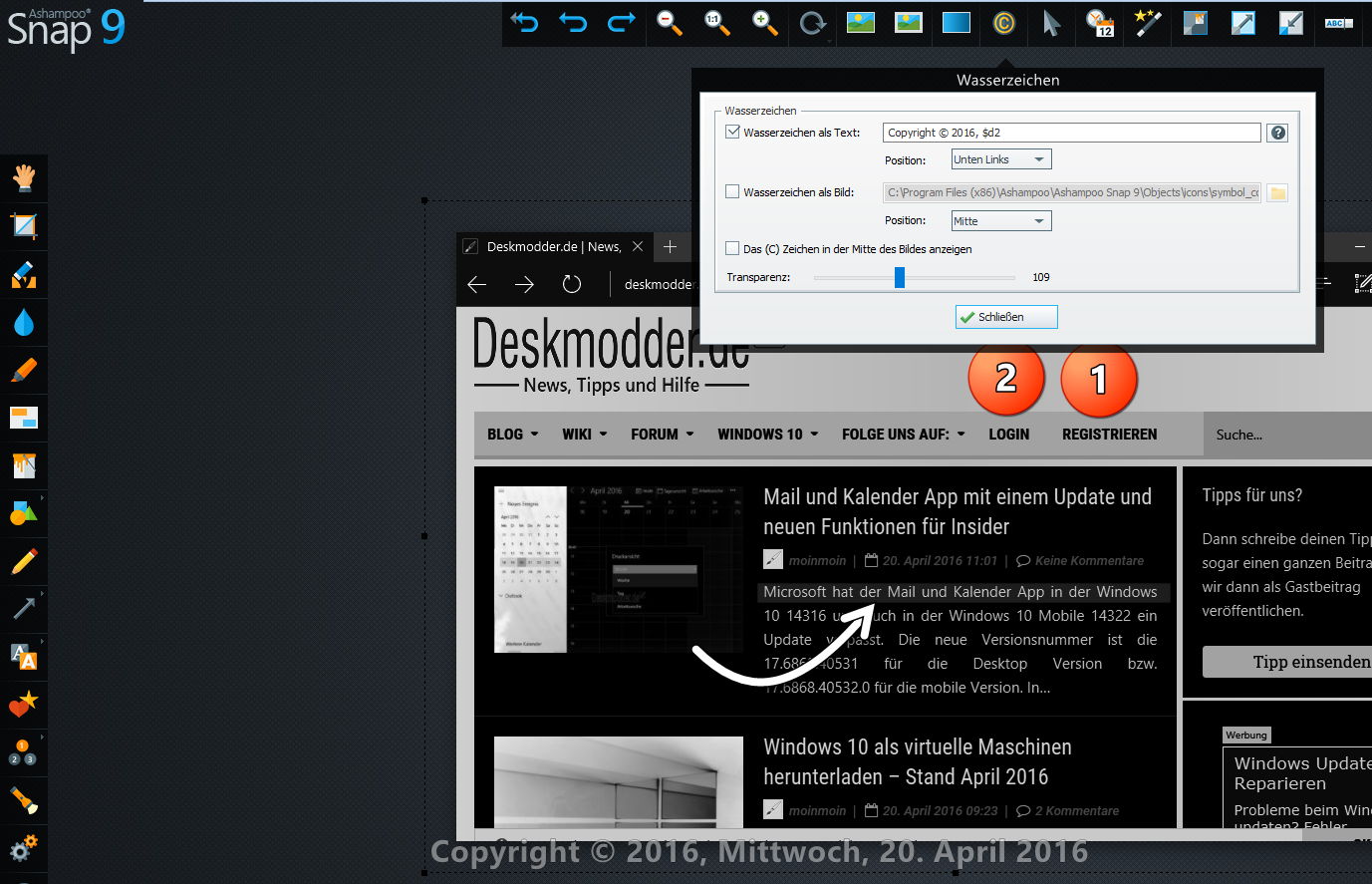Browse for image with folder button
This screenshot has height=884, width=1372.
pos(1277,192)
